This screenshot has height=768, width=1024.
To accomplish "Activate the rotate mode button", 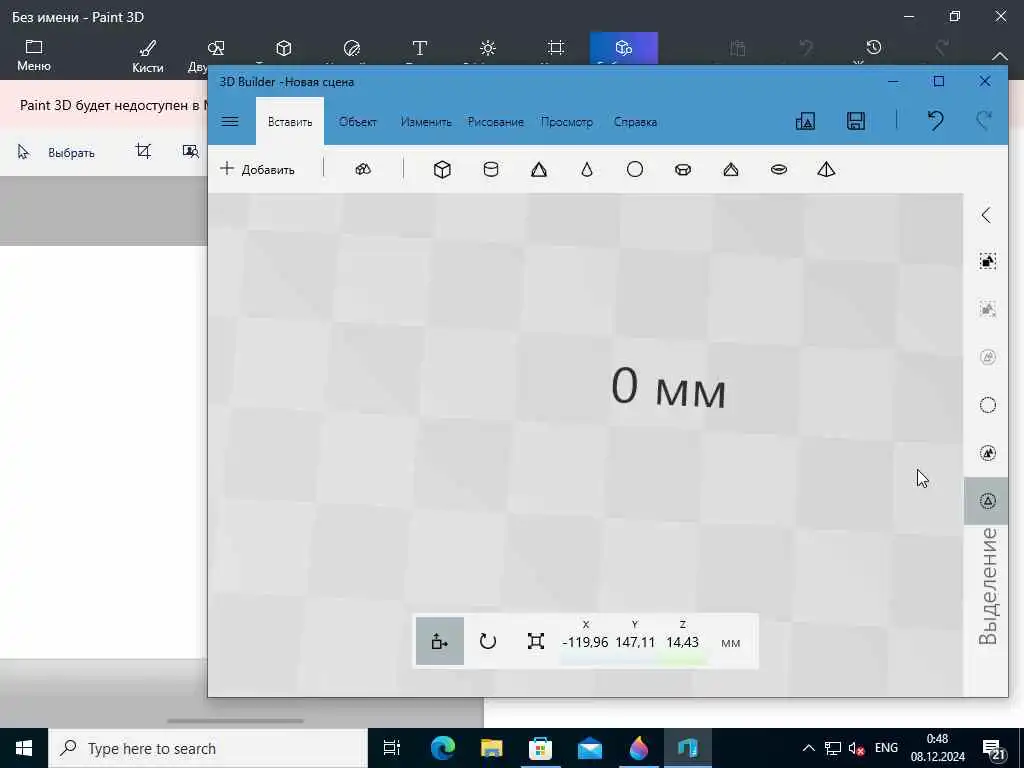I will click(488, 641).
